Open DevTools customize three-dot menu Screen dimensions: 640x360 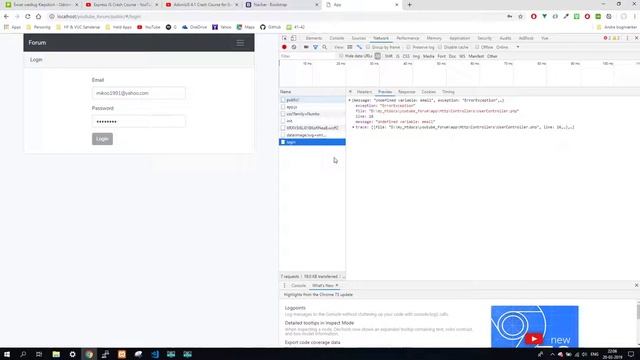627,38
